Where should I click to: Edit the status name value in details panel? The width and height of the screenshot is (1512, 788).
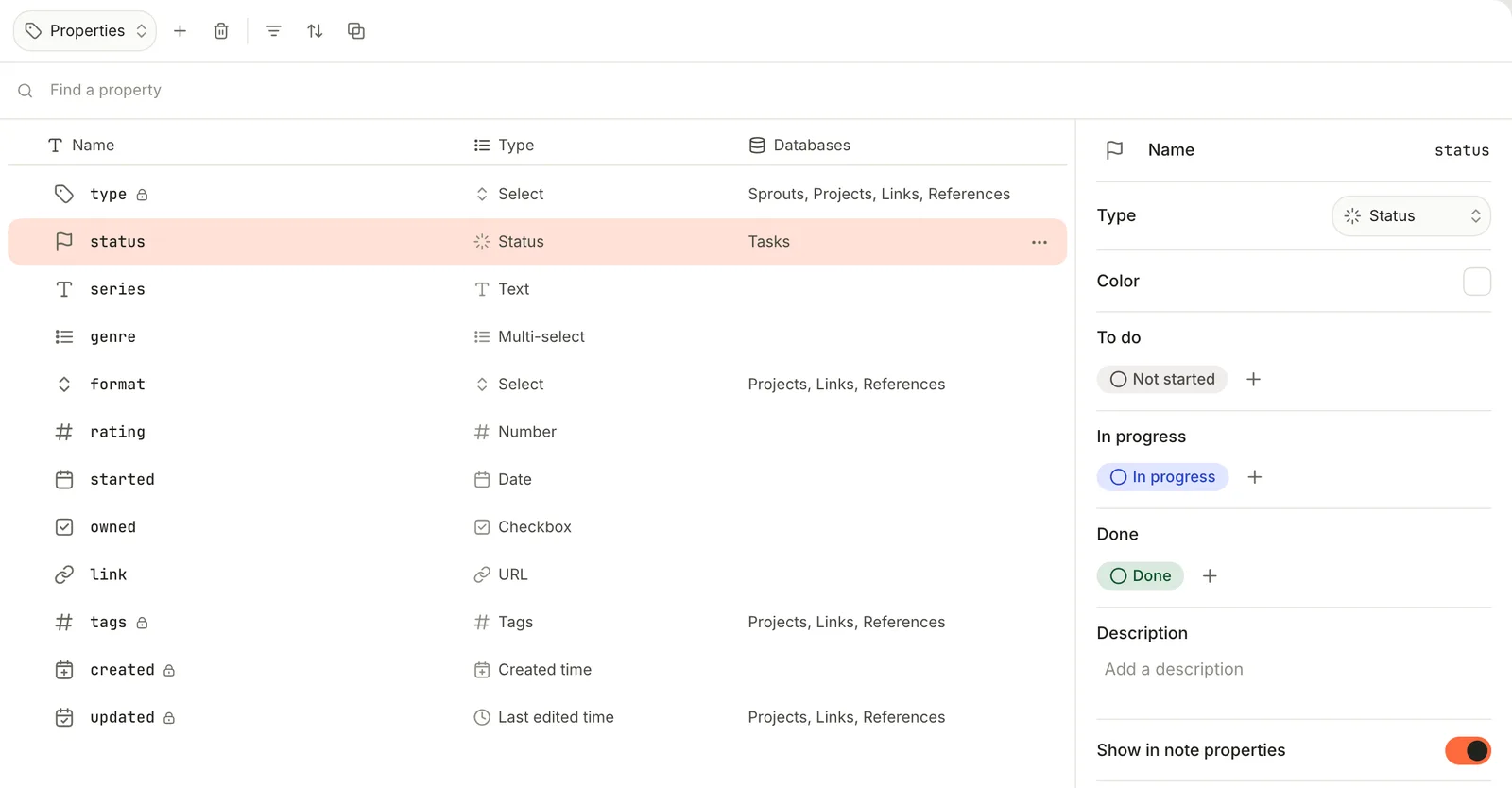pyautogui.click(x=1462, y=150)
